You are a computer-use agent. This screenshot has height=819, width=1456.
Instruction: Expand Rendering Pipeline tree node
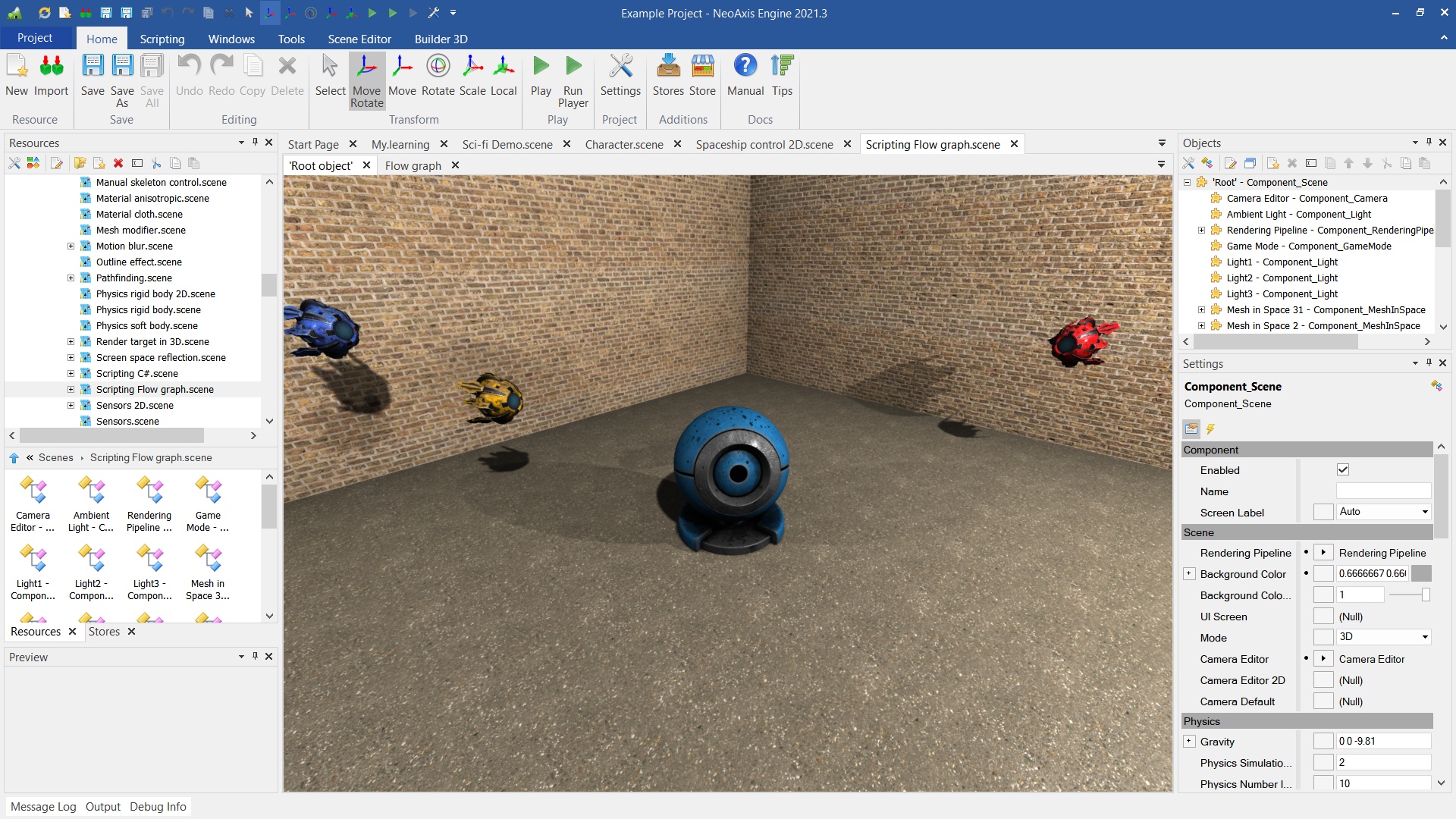click(1201, 231)
